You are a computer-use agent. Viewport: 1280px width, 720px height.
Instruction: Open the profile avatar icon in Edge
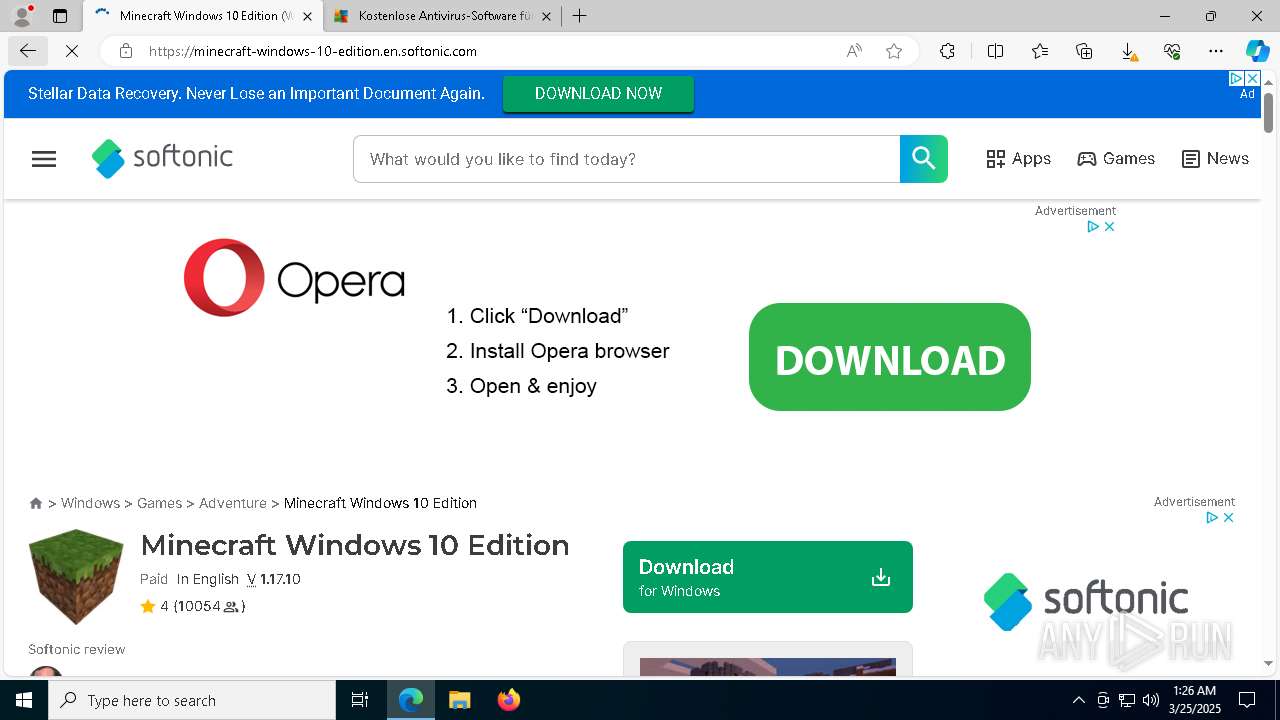pyautogui.click(x=21, y=16)
